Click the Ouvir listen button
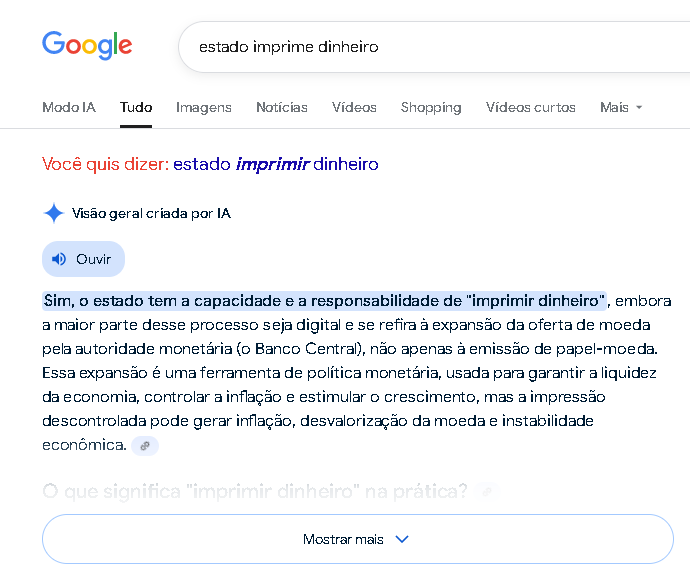The height and width of the screenshot is (580, 690). coord(84,259)
